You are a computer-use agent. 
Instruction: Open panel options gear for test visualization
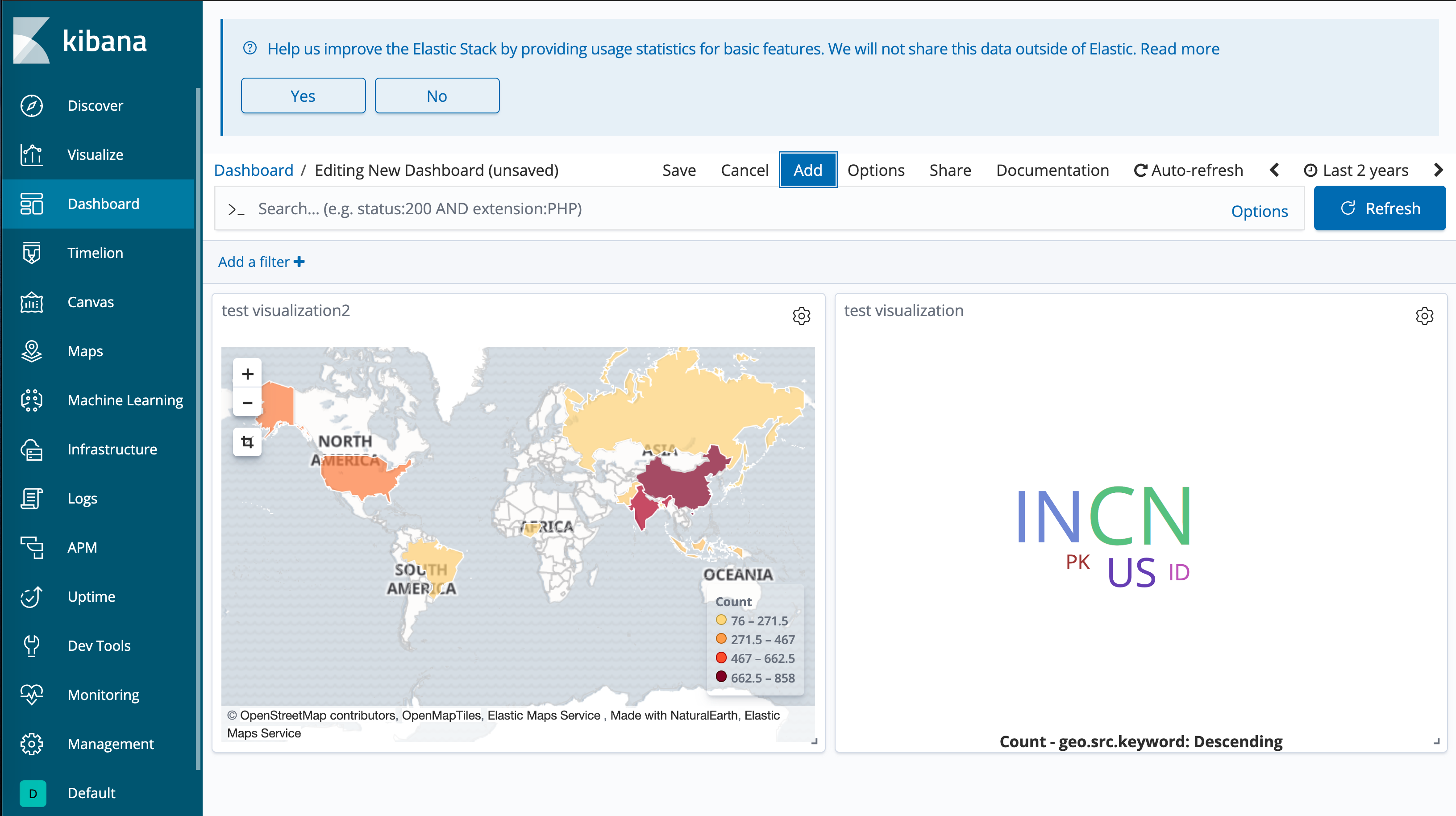[x=1424, y=316]
